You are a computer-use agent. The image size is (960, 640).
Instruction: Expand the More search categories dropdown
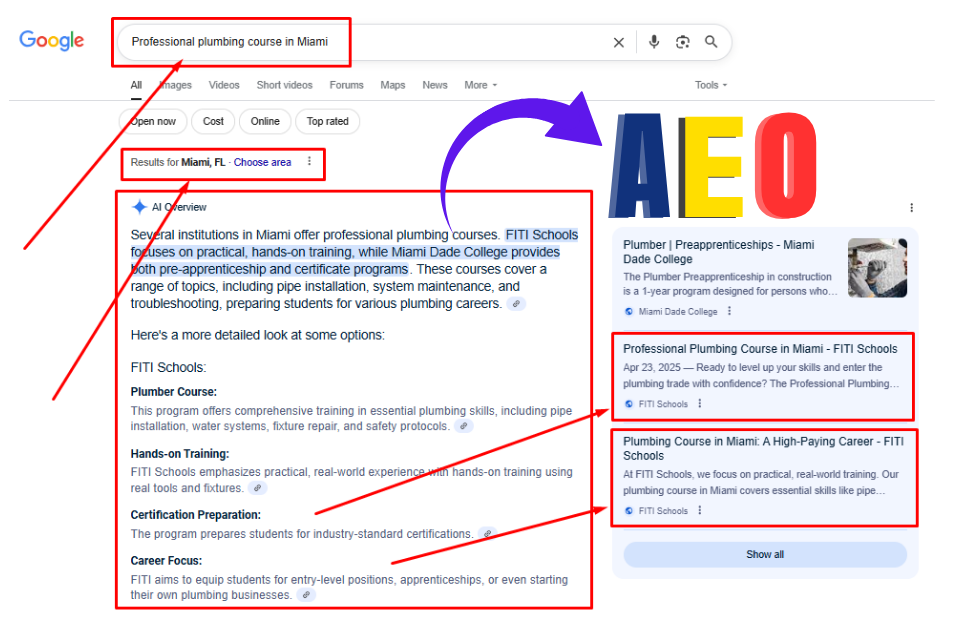click(x=481, y=85)
